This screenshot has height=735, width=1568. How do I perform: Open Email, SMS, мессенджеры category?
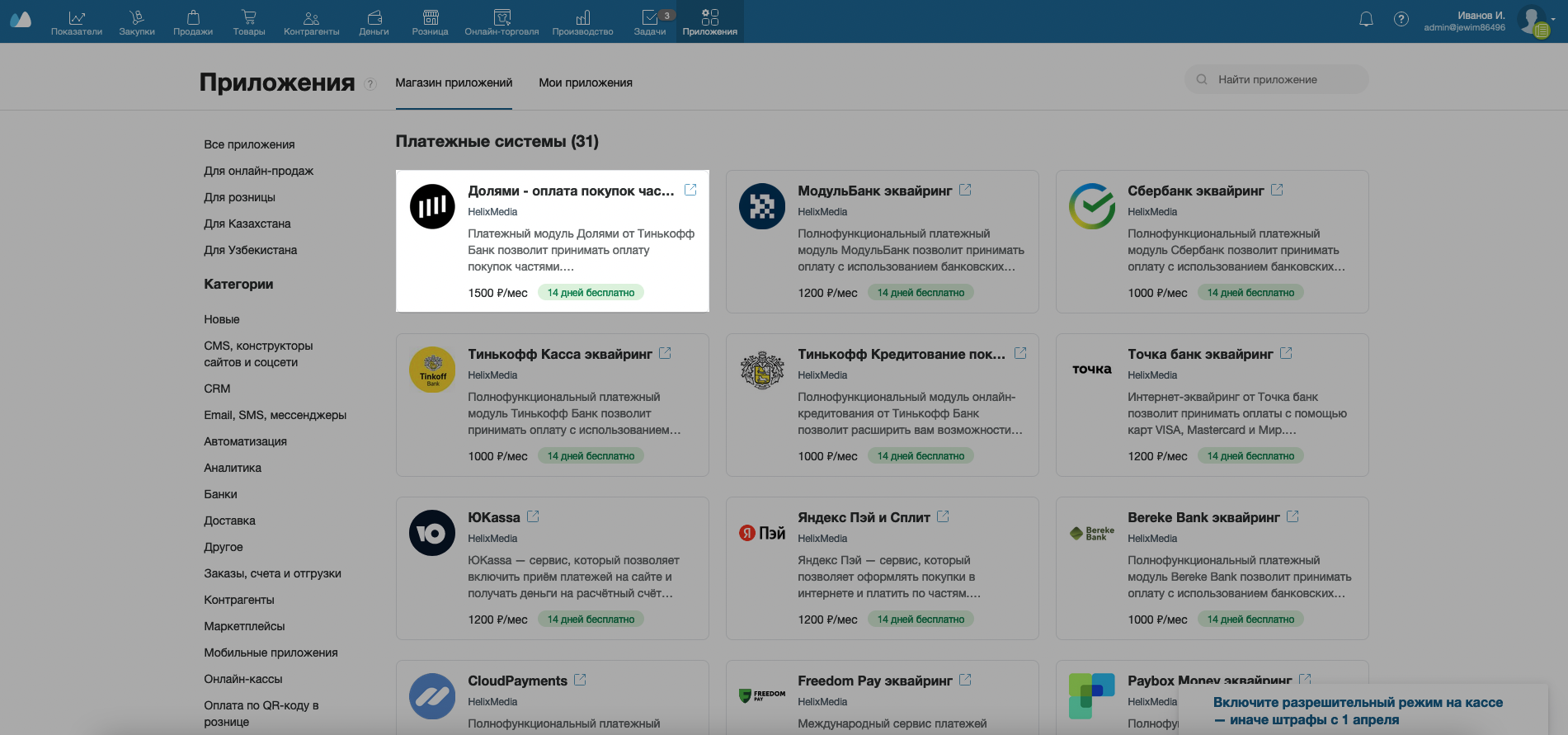[275, 415]
